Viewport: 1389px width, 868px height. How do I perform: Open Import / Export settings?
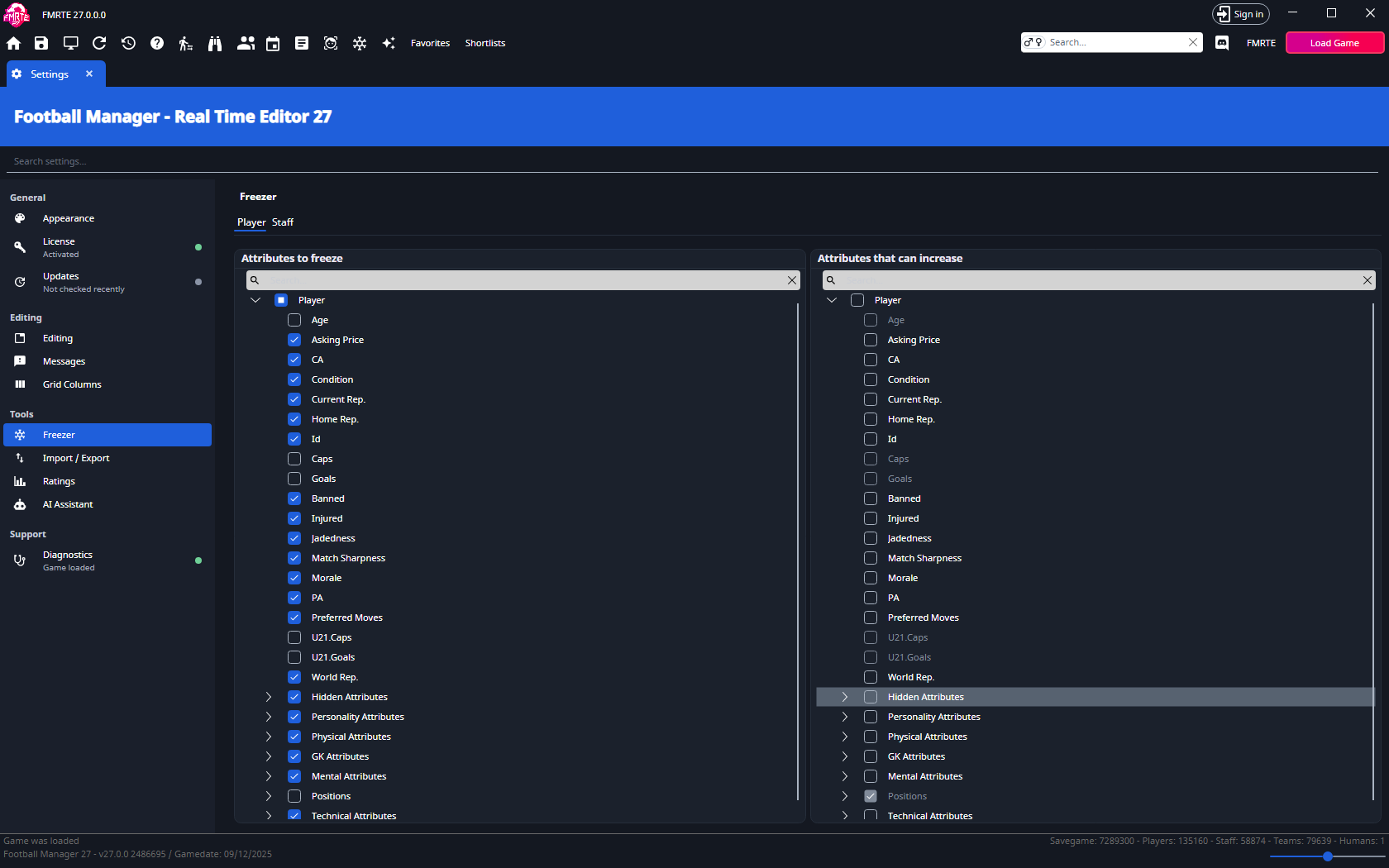pyautogui.click(x=107, y=458)
